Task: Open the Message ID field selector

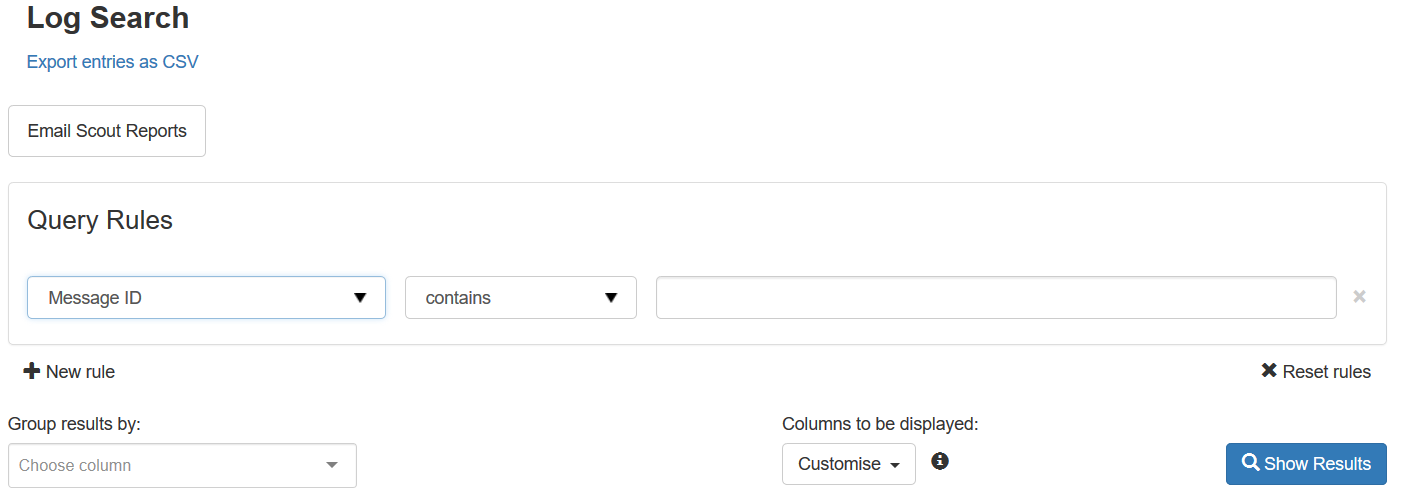Action: 206,298
